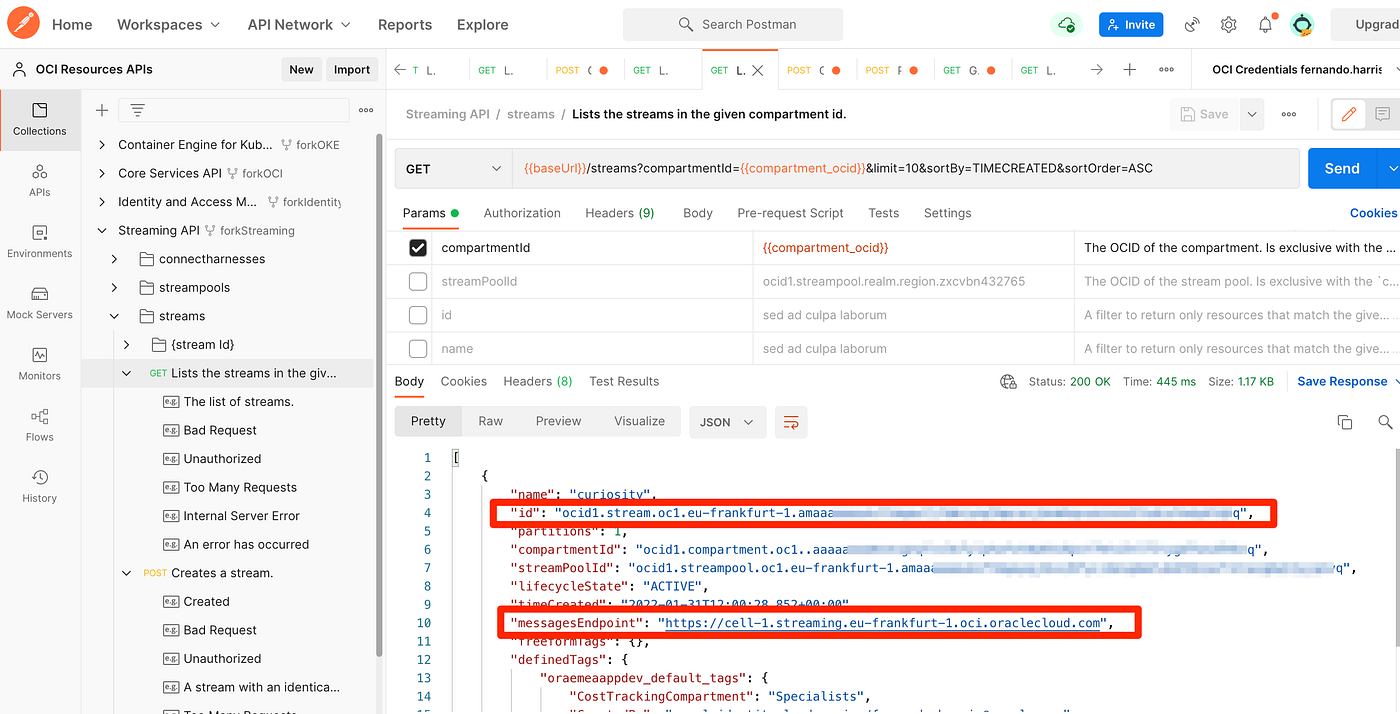Expand the Container Engine for Kub... collection
Viewport: 1400px width, 714px height.
102,145
